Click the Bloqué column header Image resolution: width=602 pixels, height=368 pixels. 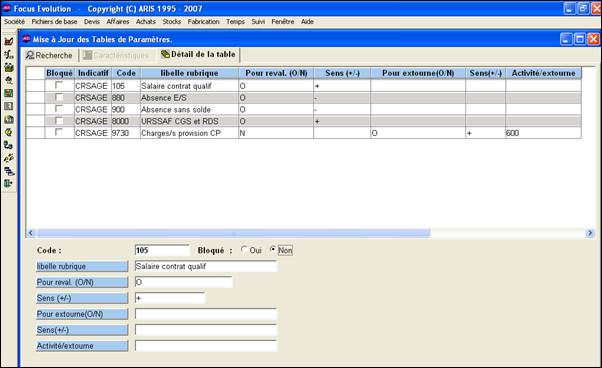point(59,73)
